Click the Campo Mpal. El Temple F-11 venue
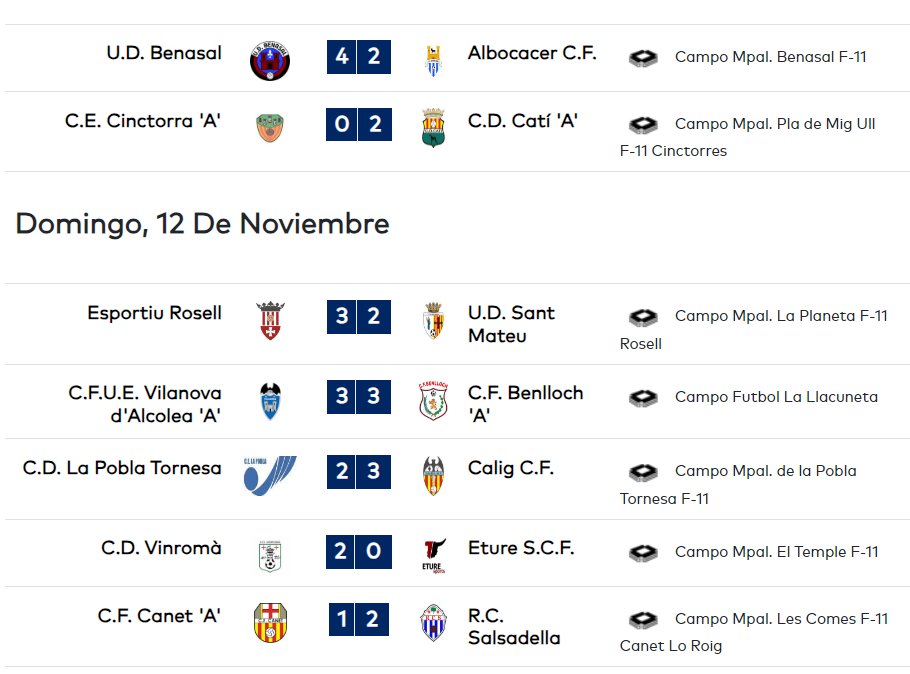910x674 pixels. pyautogui.click(x=777, y=552)
